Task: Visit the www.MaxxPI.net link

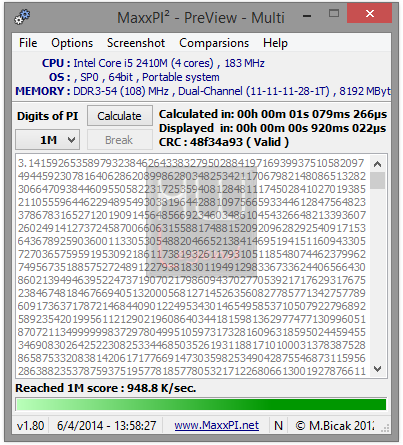Action: 216,425
